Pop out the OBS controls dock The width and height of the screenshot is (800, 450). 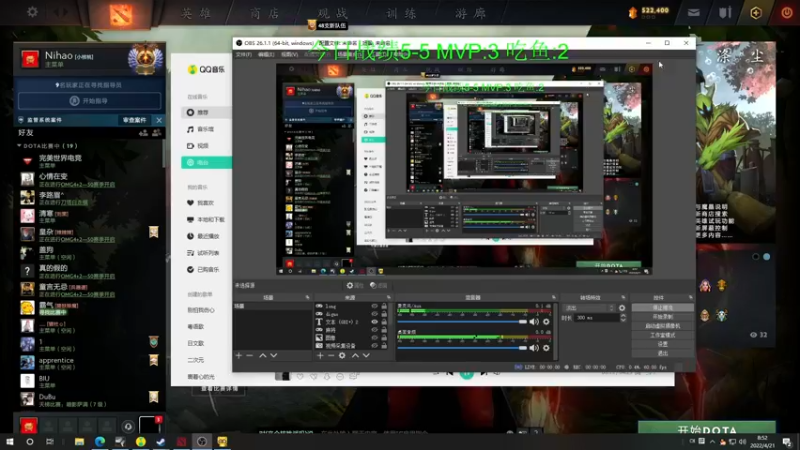tap(690, 297)
